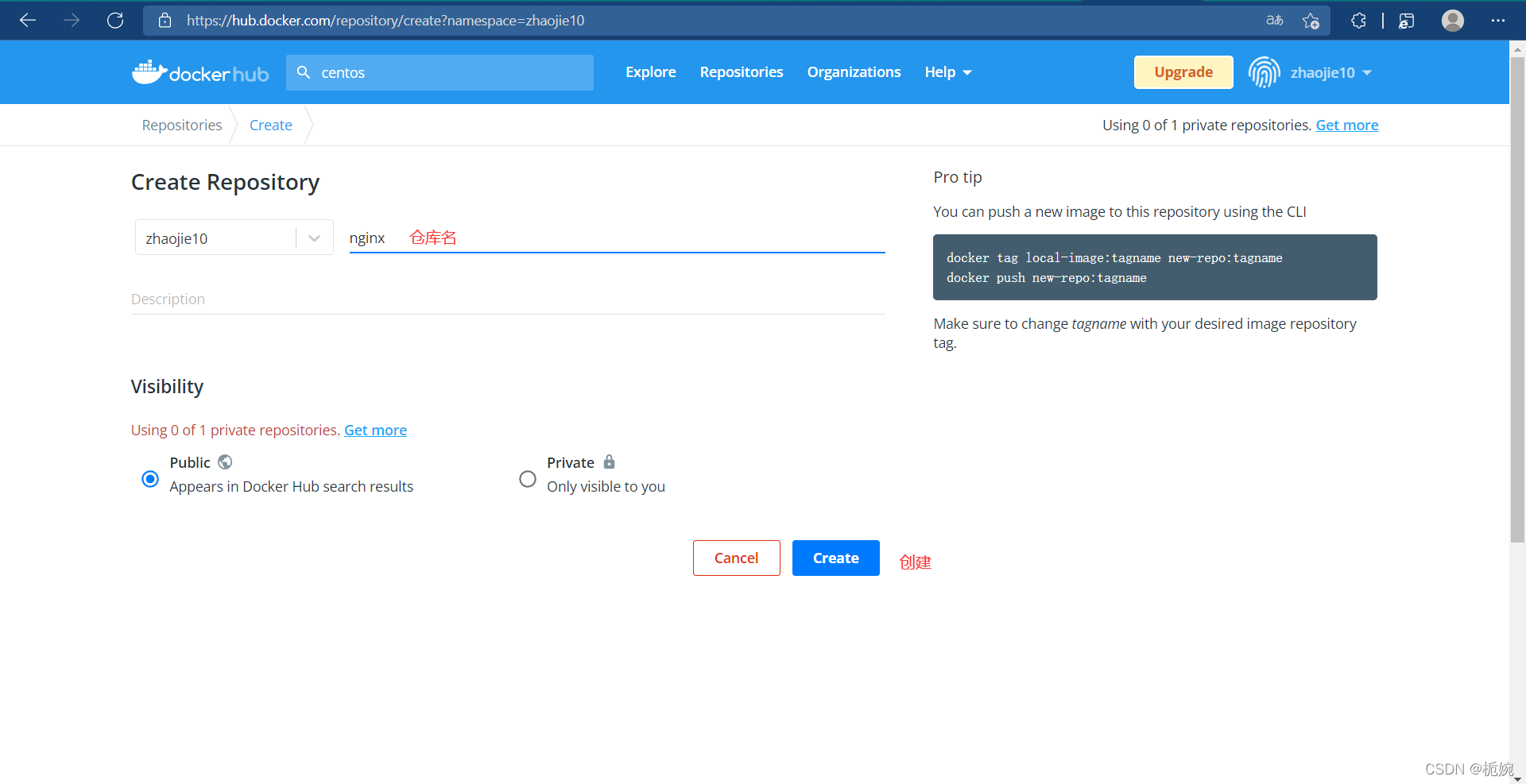Open the collections icon in the browser toolbar
The width and height of the screenshot is (1526, 784).
pyautogui.click(x=1407, y=21)
